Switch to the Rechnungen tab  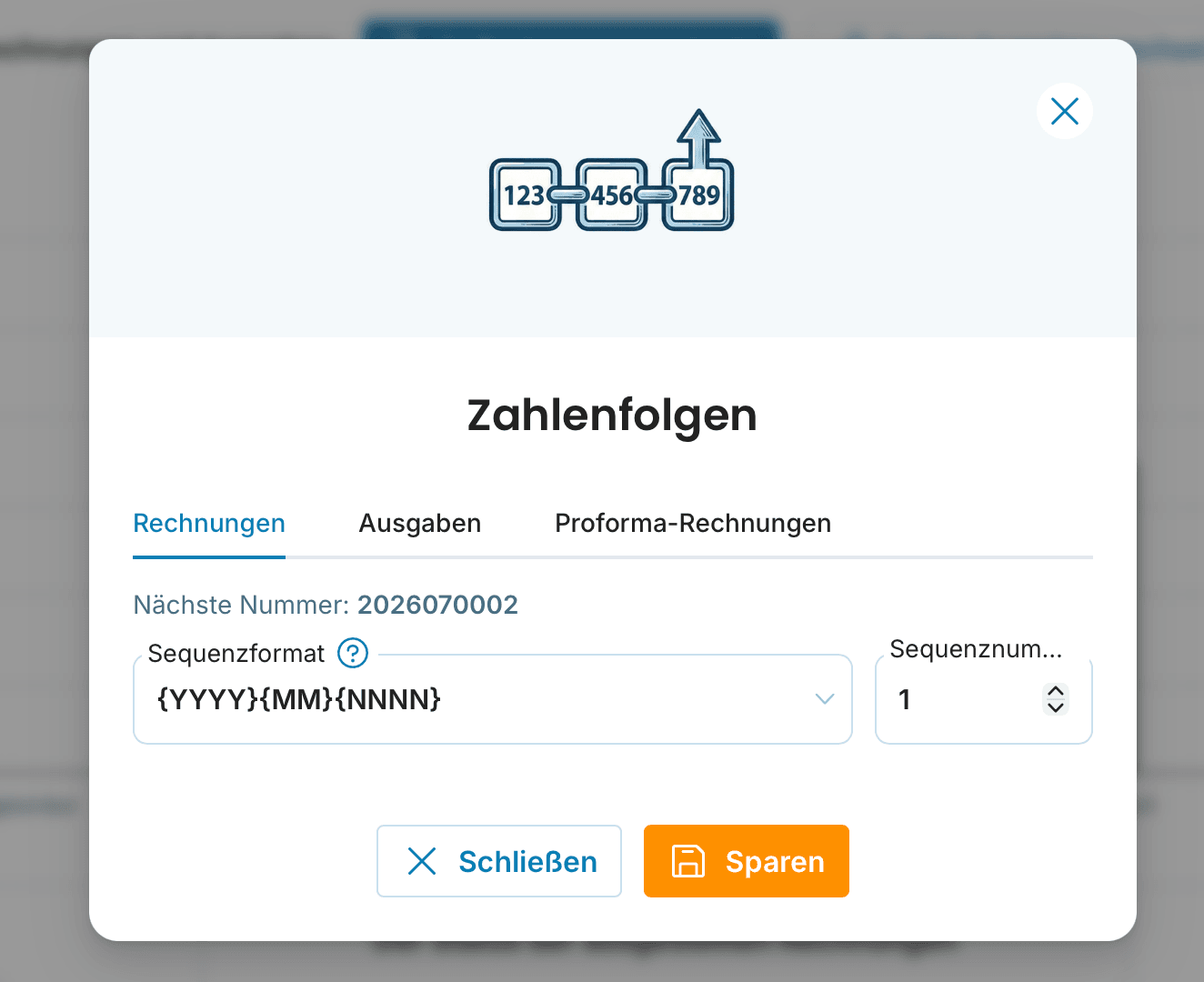[209, 524]
